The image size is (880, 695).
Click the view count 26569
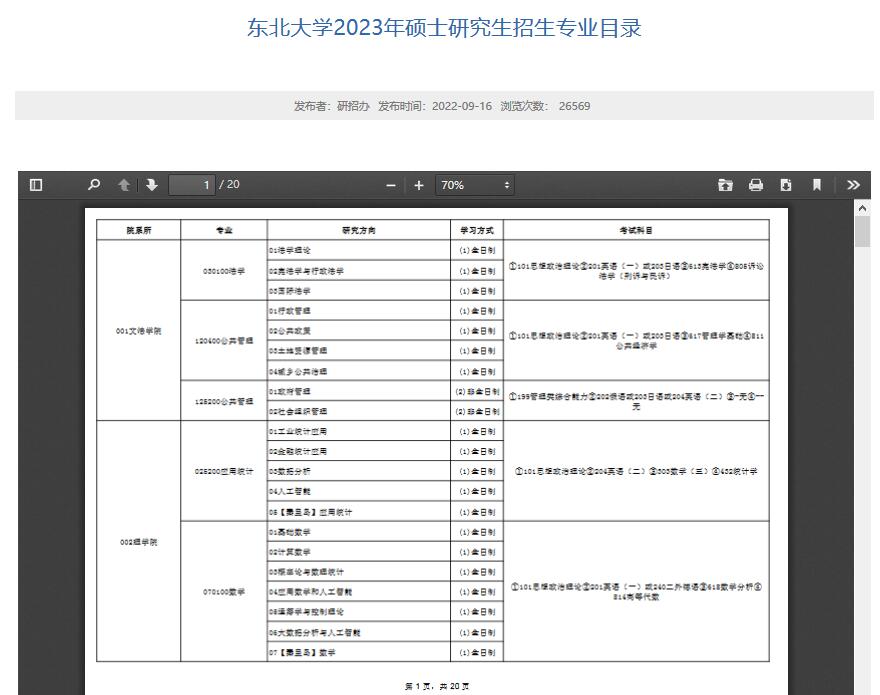tap(574, 106)
